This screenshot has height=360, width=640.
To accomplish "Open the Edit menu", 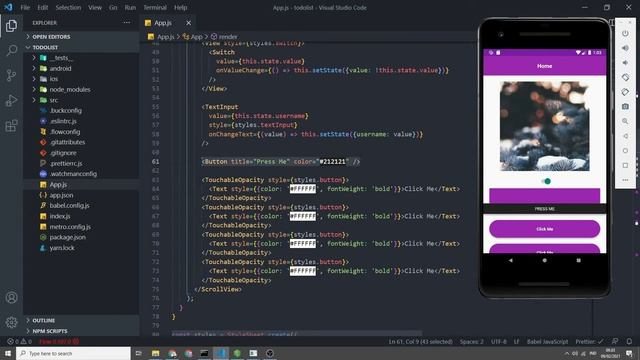I will coord(42,7).
